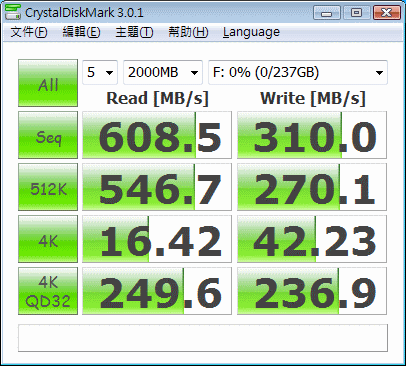The image size is (406, 366).
Task: Start the 4K QD32 benchmark test
Action: (48, 291)
